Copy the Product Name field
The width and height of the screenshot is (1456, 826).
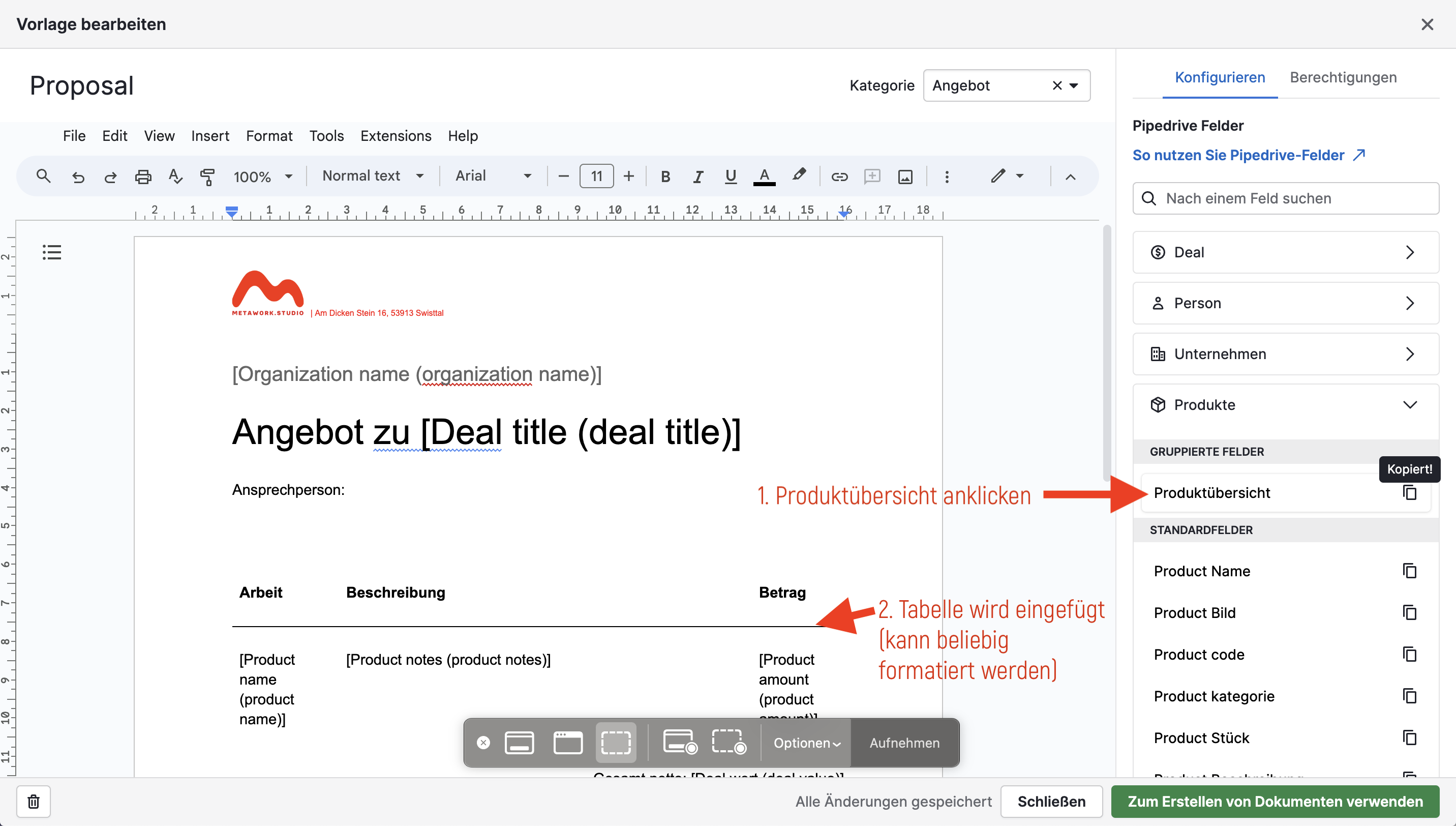(x=1410, y=571)
